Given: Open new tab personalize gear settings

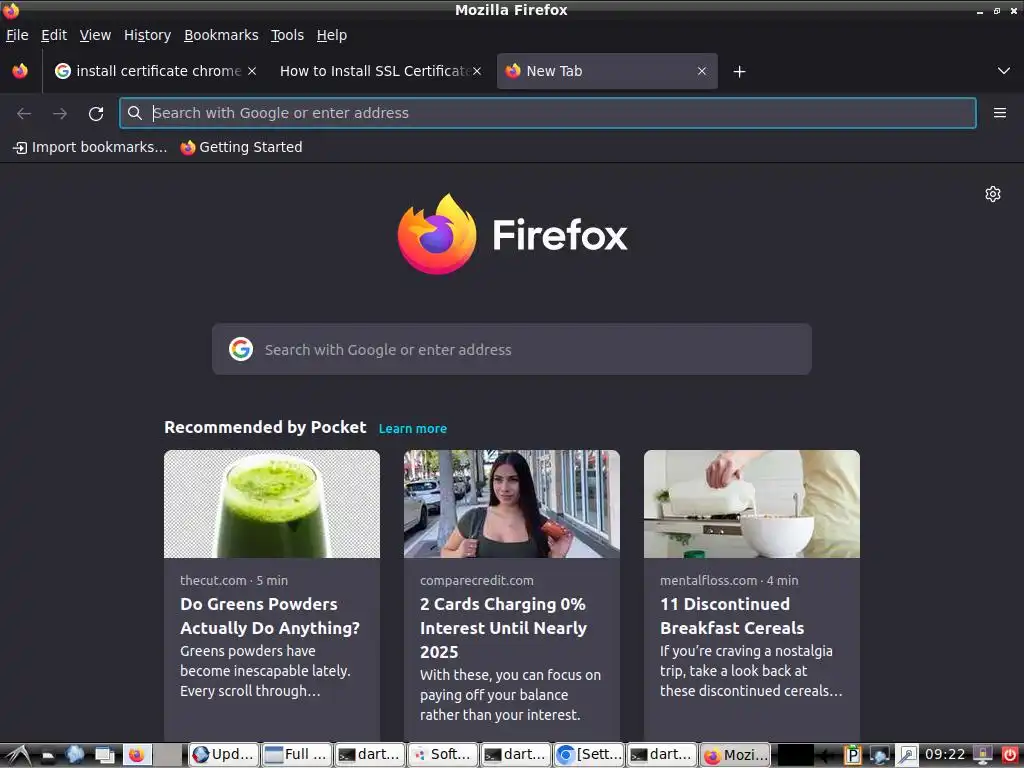Looking at the screenshot, I should 993,194.
